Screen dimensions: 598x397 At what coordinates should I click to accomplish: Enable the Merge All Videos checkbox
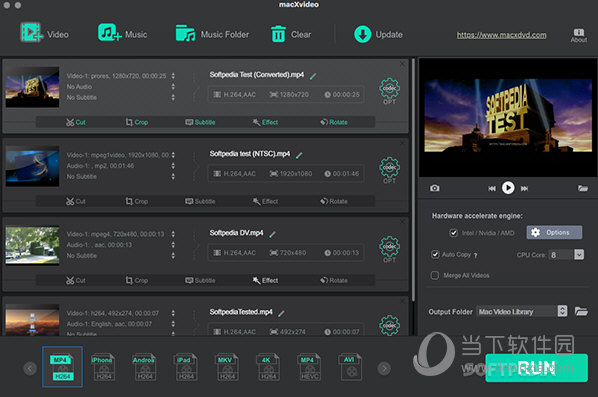click(x=435, y=275)
